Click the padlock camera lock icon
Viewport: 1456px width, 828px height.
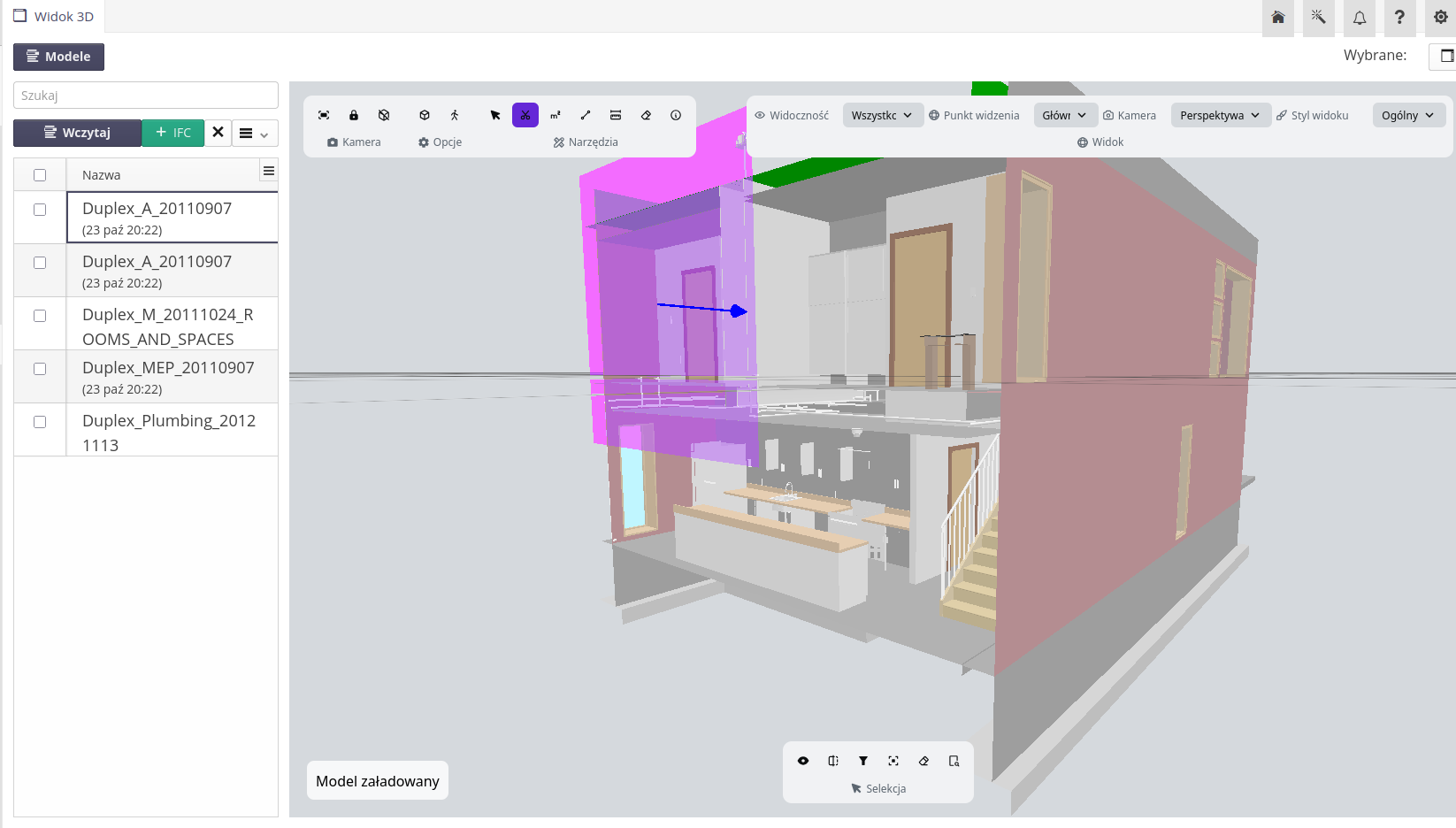(354, 115)
